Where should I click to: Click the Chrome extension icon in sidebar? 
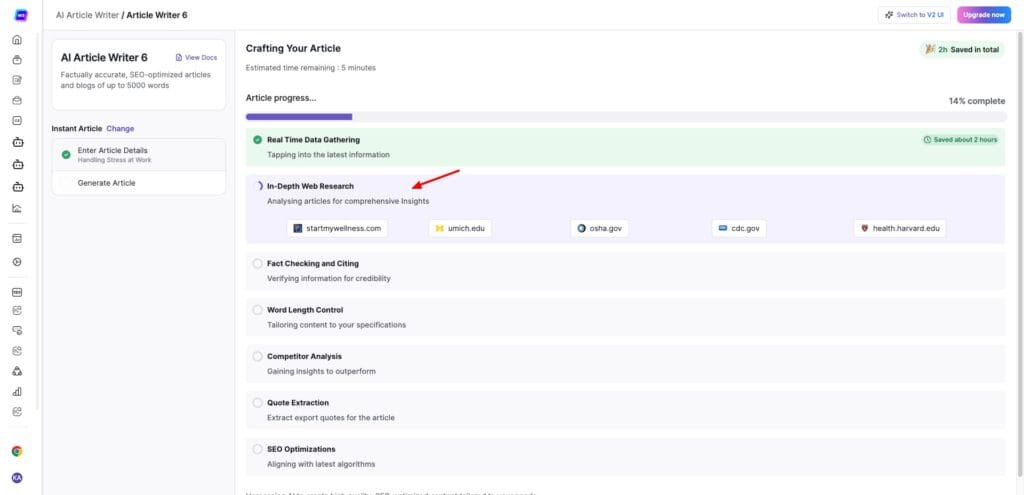point(17,451)
